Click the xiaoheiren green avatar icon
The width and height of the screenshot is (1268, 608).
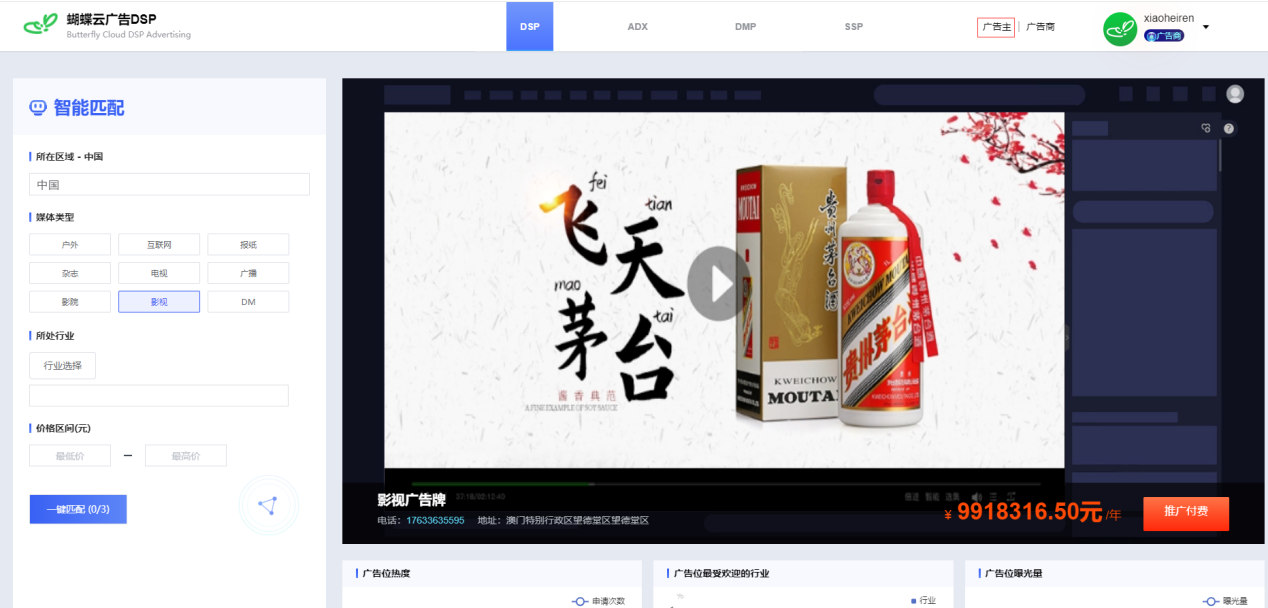coord(1120,28)
